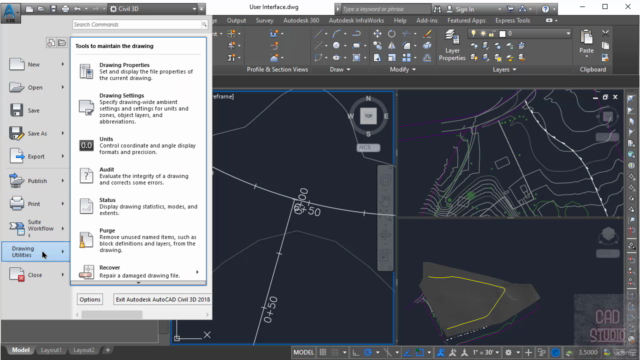The width and height of the screenshot is (640, 360).
Task: Select the Circle tool in Draw panel
Action: pyautogui.click(x=336, y=46)
